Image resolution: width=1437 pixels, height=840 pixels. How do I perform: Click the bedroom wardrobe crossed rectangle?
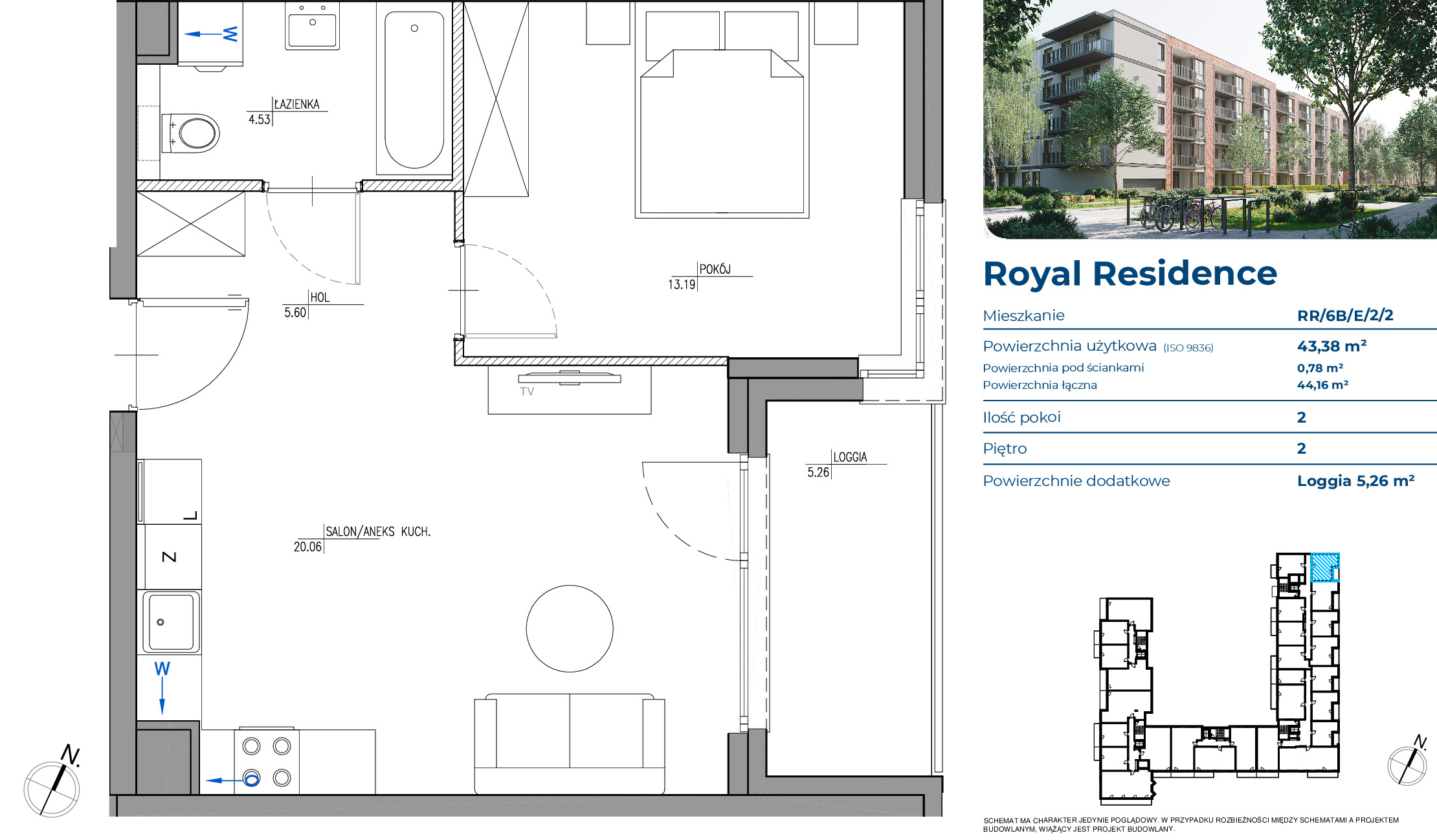pyautogui.click(x=496, y=99)
